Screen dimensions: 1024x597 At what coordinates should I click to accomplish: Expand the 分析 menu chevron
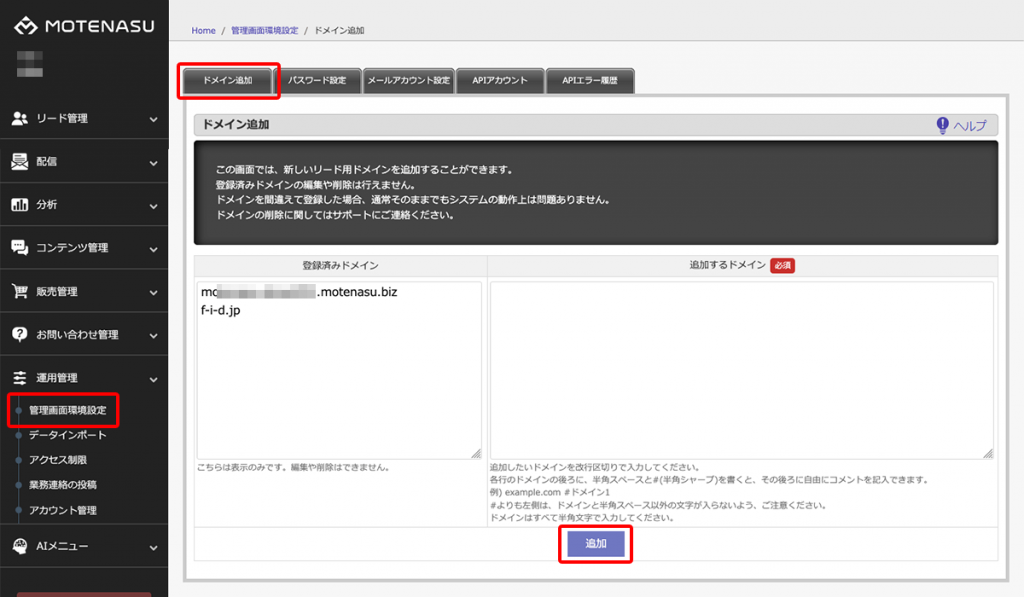pos(153,206)
